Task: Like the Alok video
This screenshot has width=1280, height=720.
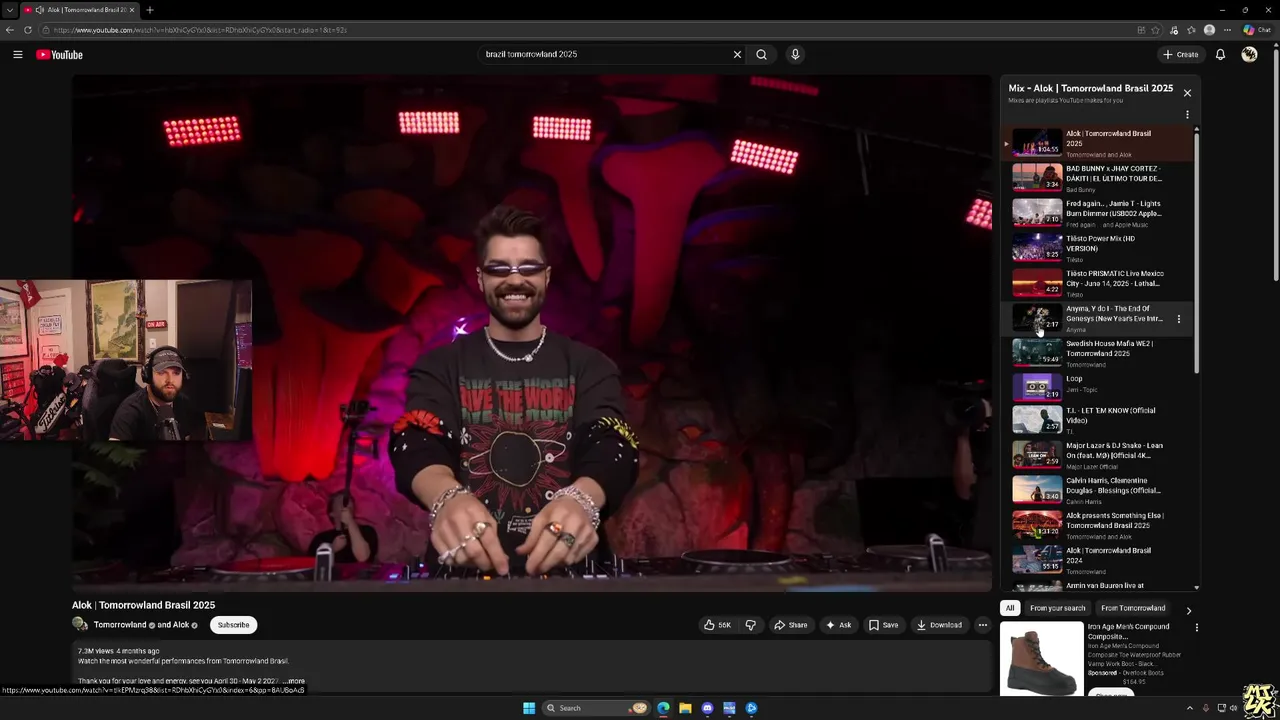Action: tap(717, 625)
